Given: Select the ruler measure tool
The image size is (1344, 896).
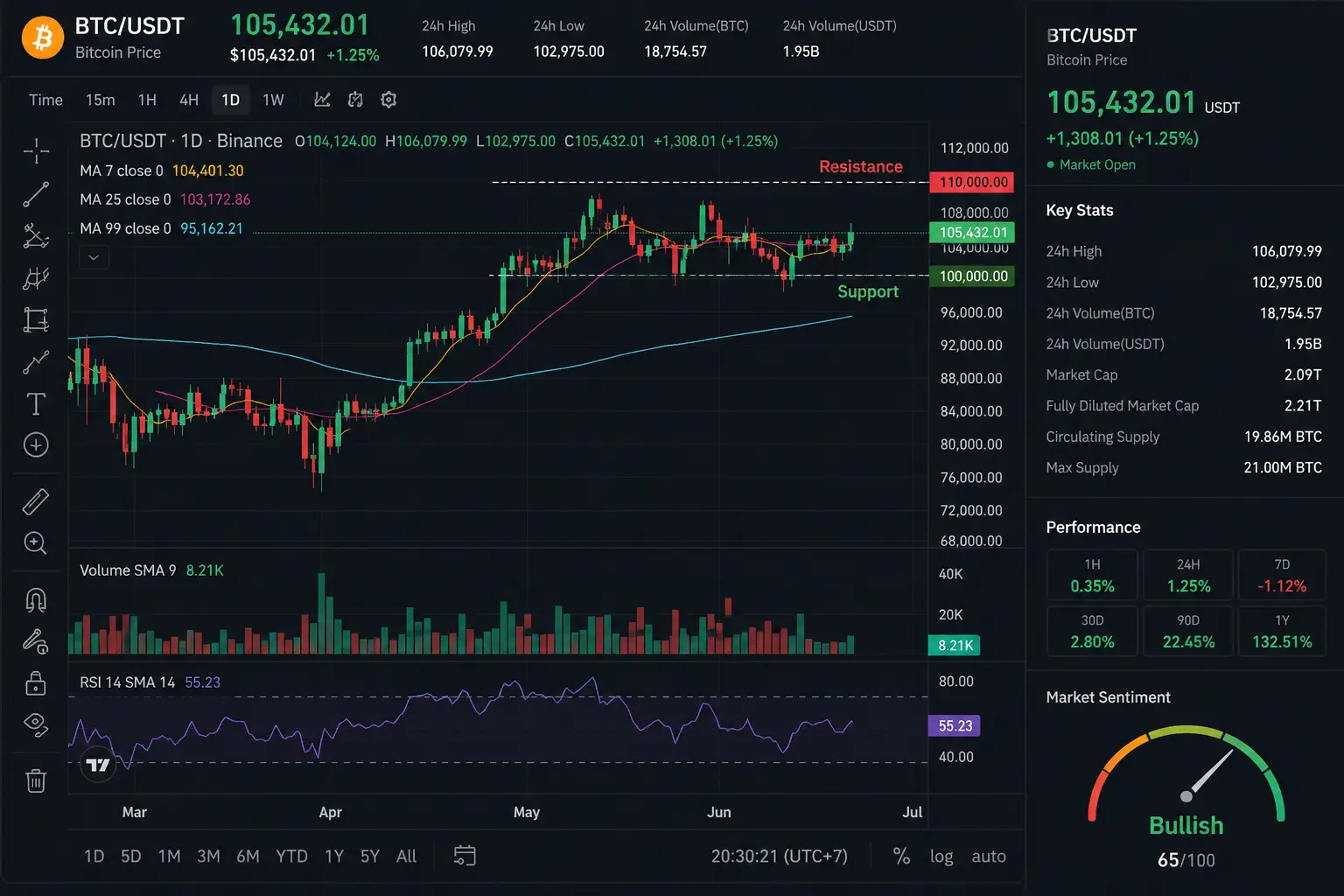Looking at the screenshot, I should (x=36, y=501).
